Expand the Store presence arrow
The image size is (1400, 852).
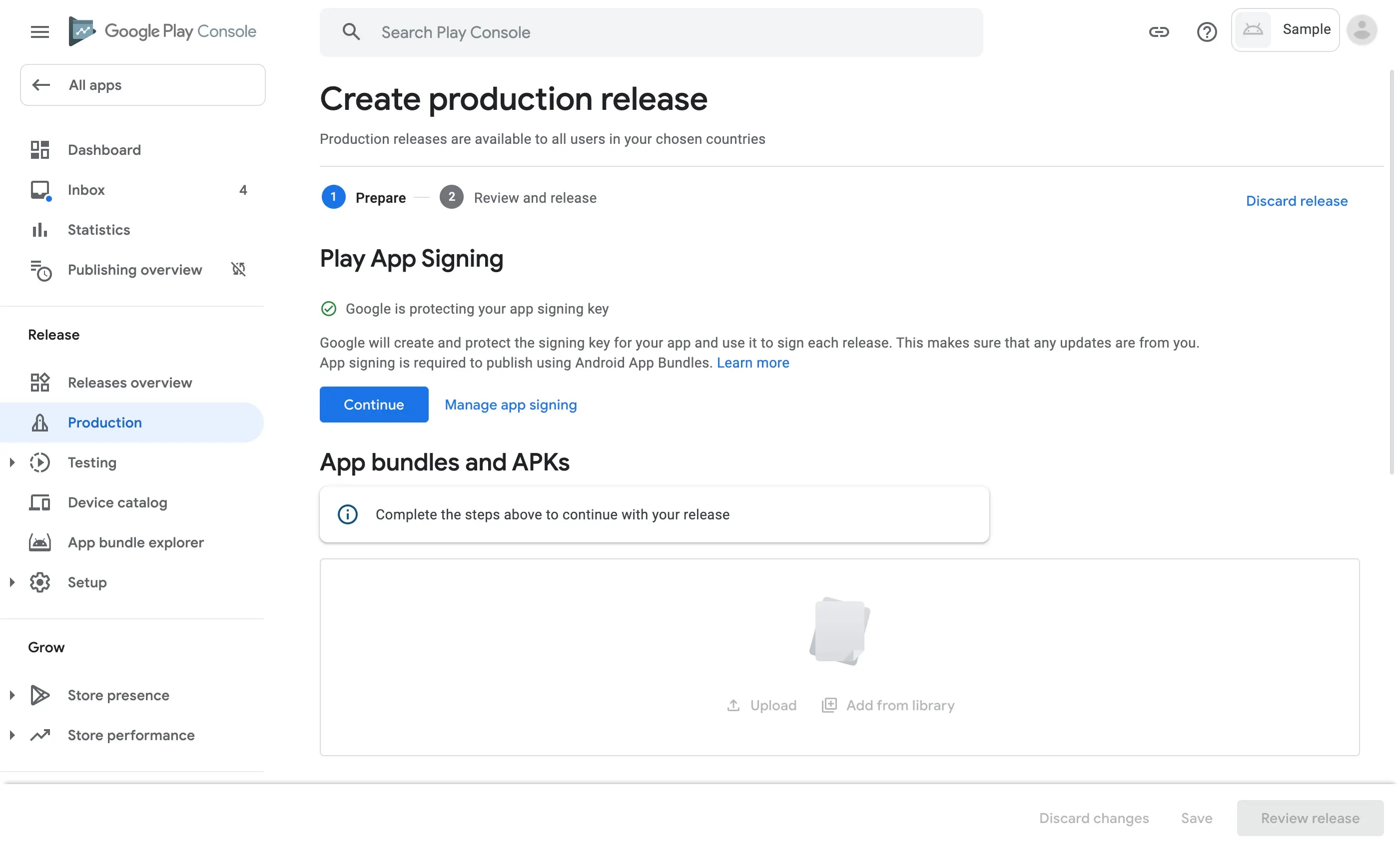12,695
